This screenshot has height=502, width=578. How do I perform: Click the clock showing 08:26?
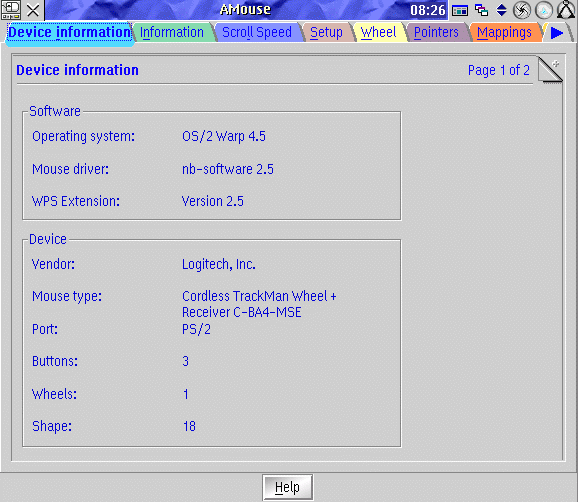(x=428, y=10)
